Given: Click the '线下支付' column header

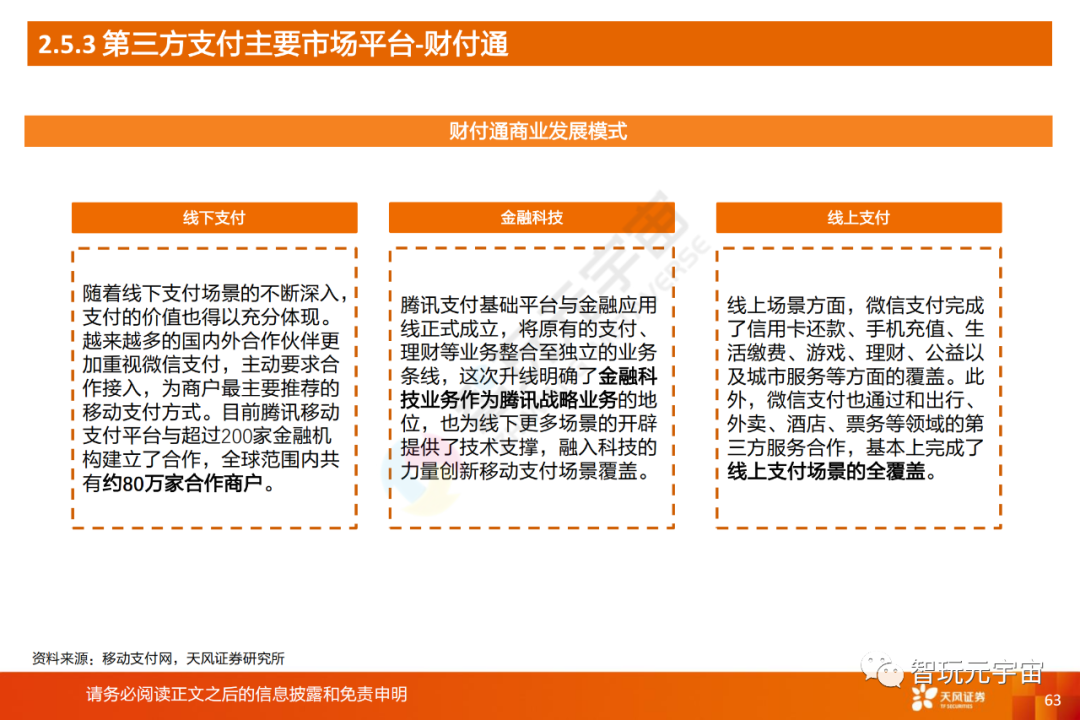Looking at the screenshot, I should point(214,218).
